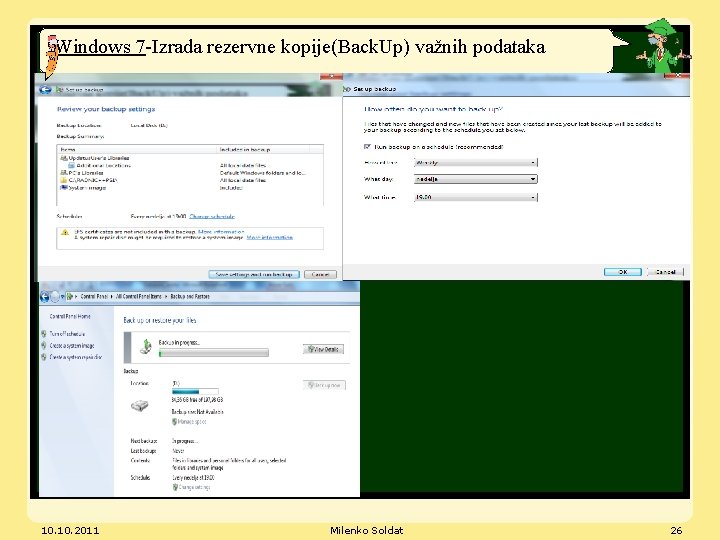Click the shield icon beside Change settings
Screen dimensions: 720x540
point(175,487)
